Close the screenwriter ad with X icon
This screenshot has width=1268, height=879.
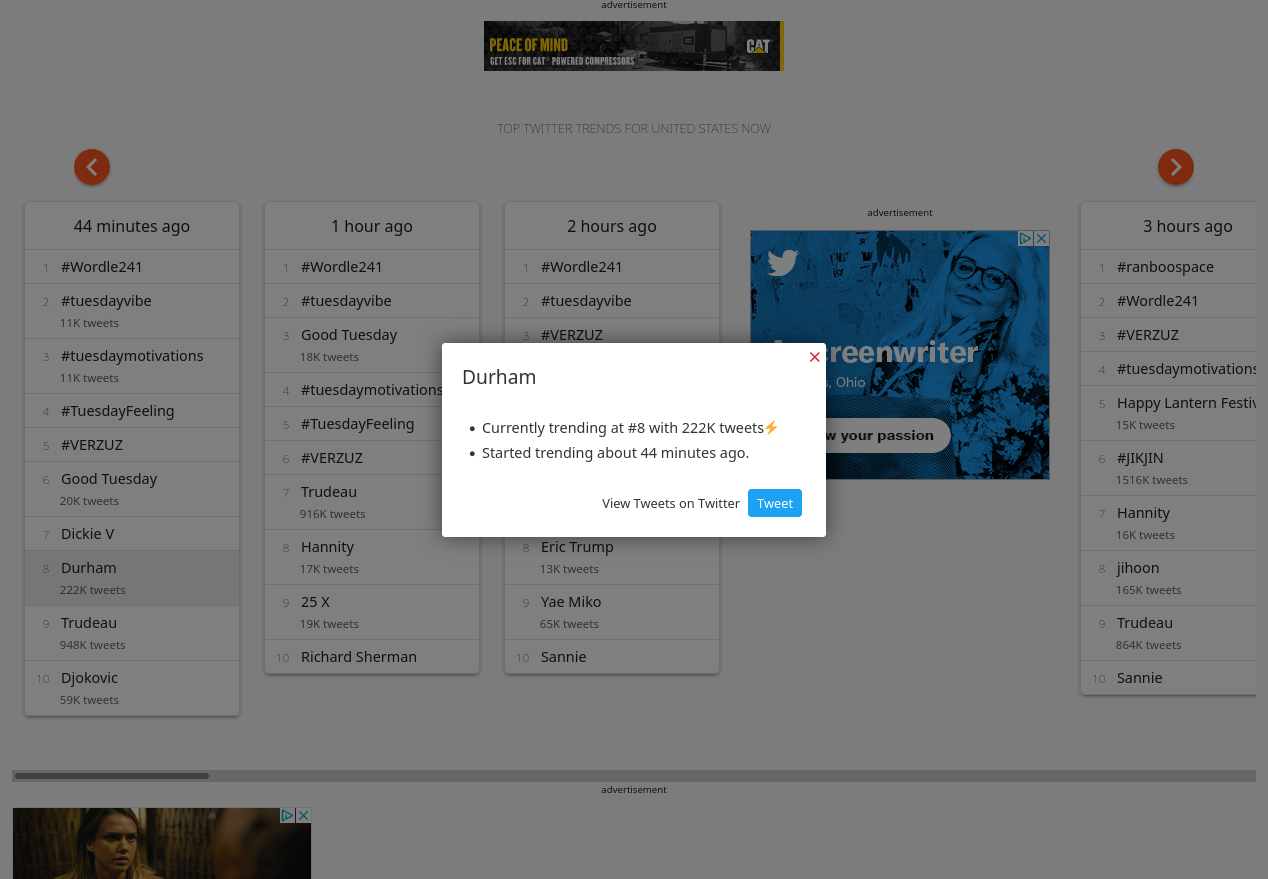click(1041, 238)
